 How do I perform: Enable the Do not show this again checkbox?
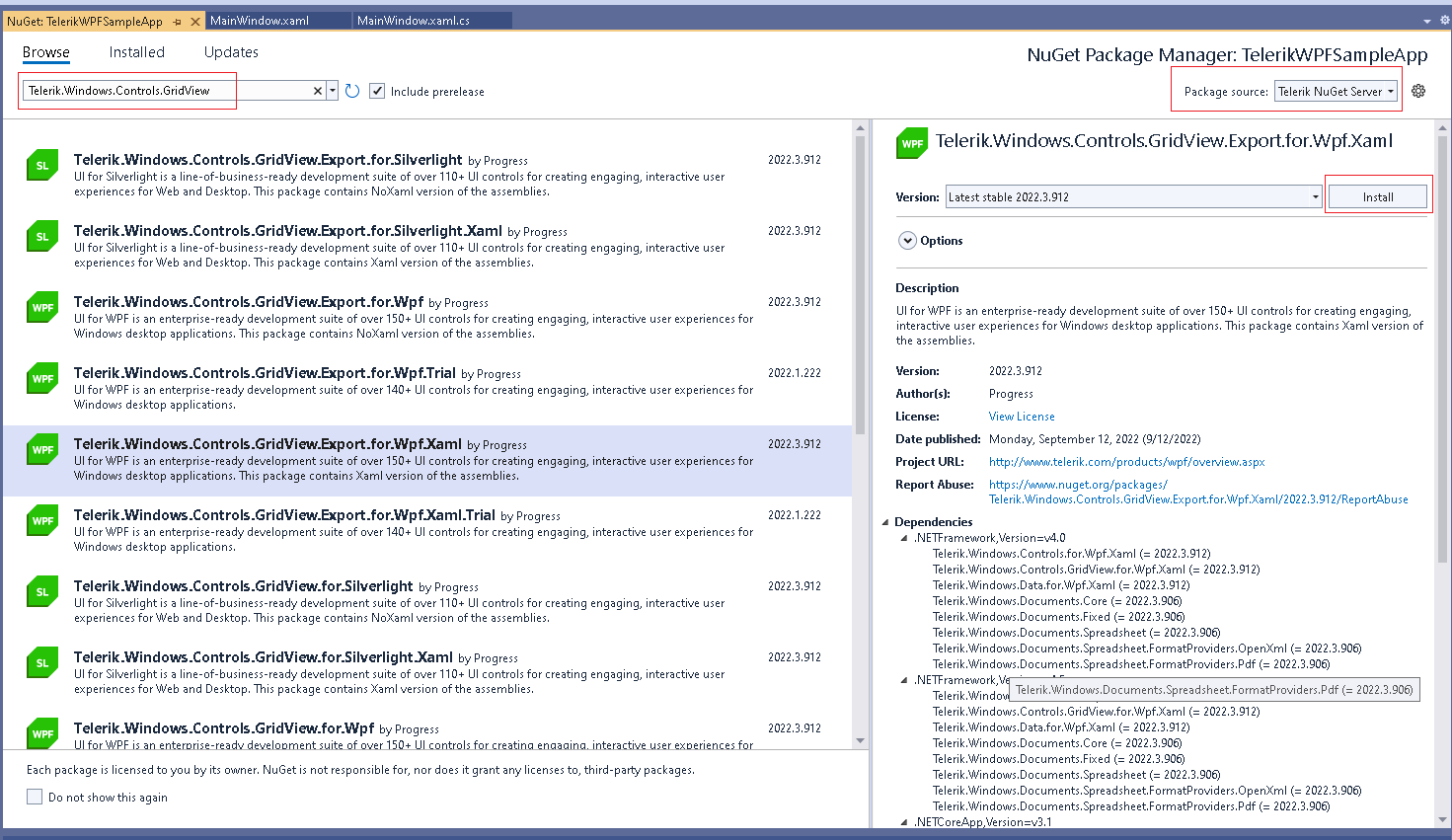(x=35, y=796)
